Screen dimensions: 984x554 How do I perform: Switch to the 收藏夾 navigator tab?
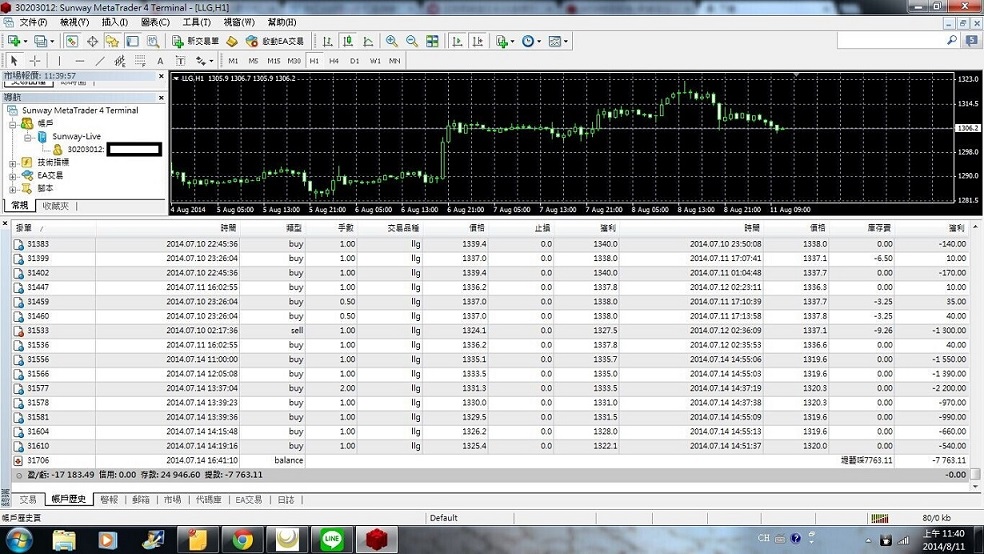click(x=56, y=206)
